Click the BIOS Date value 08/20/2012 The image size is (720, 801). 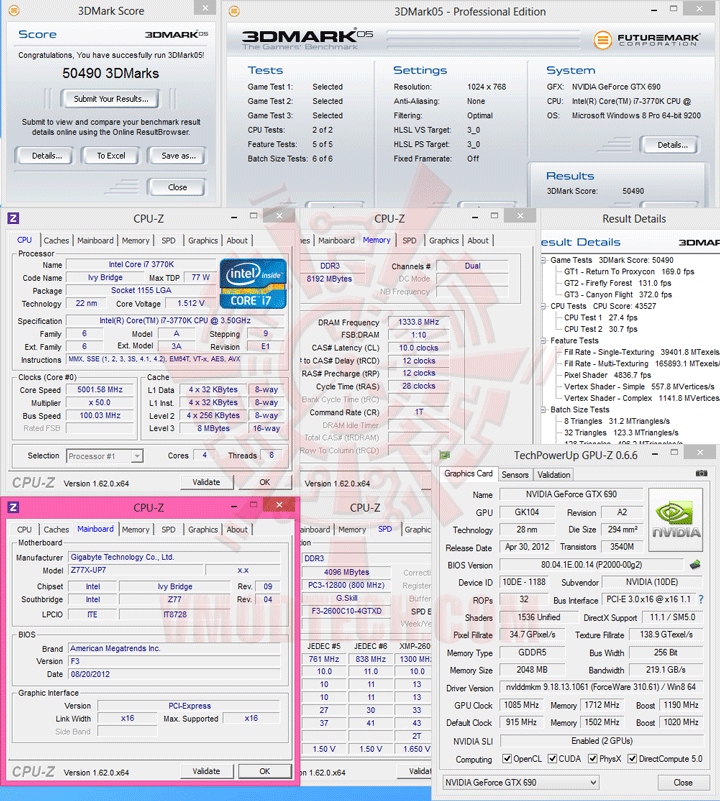pyautogui.click(x=174, y=674)
